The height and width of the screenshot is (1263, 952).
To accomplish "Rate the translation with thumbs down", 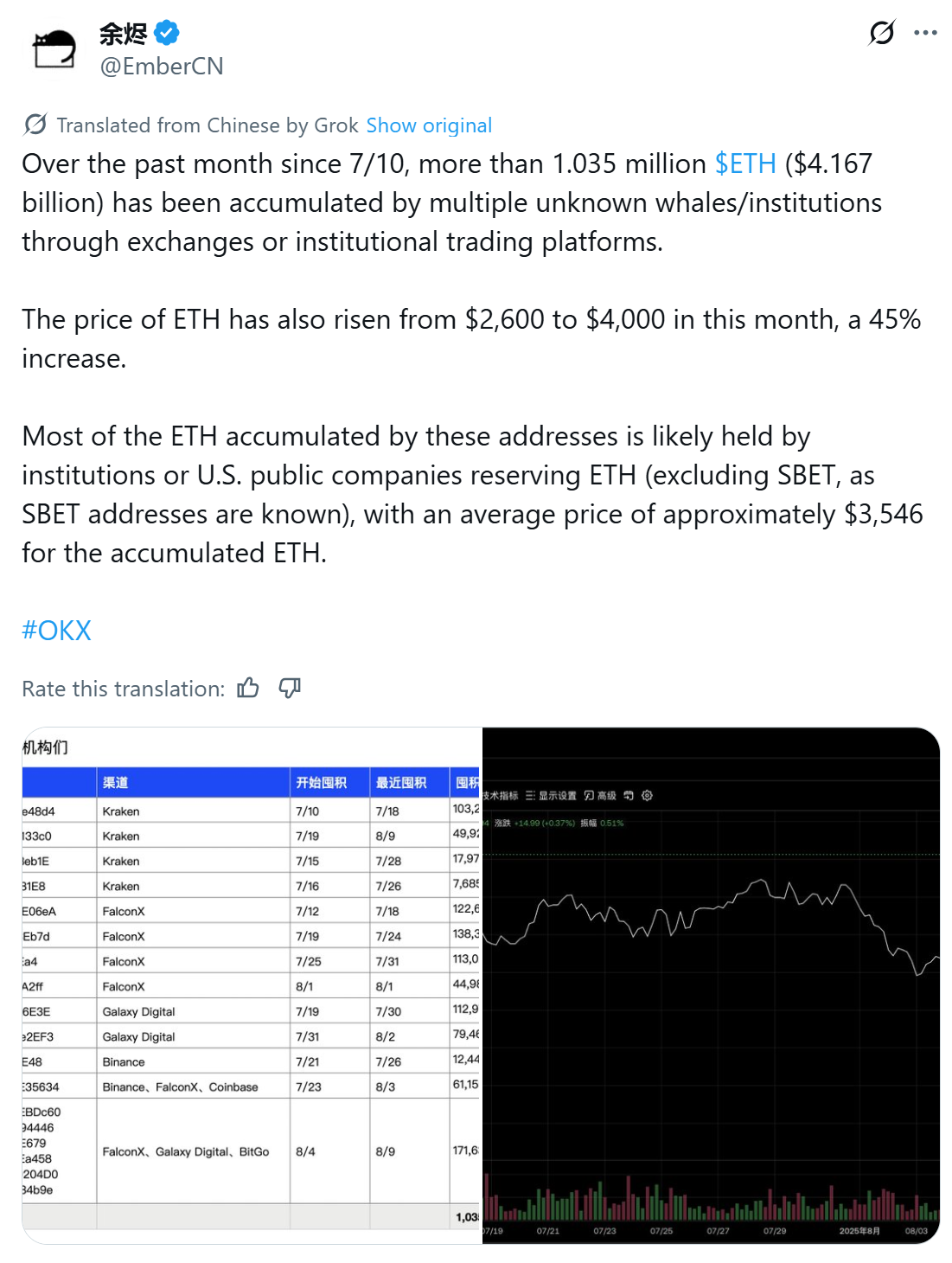I will click(x=290, y=688).
